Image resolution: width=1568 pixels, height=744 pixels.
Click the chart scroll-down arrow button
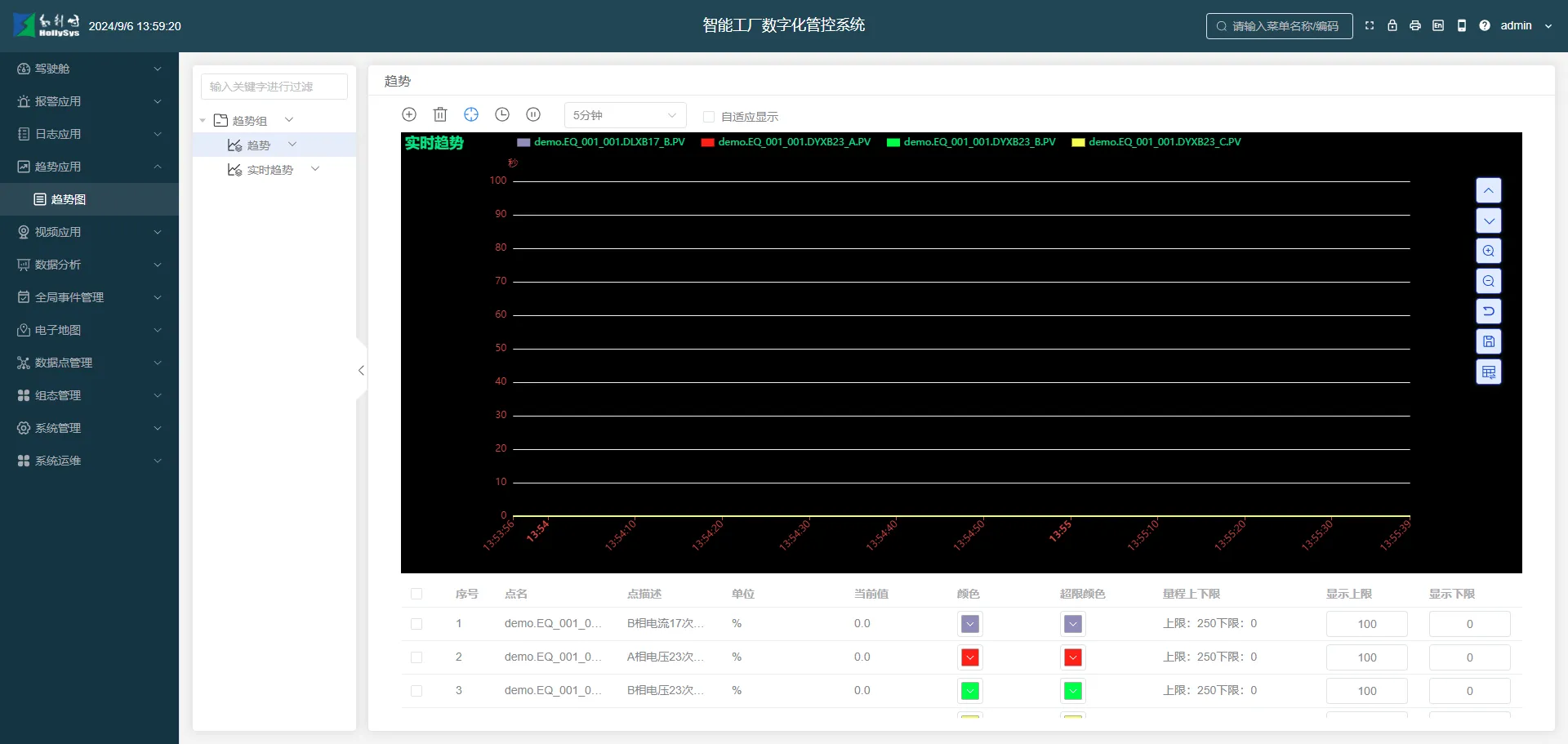(x=1489, y=221)
